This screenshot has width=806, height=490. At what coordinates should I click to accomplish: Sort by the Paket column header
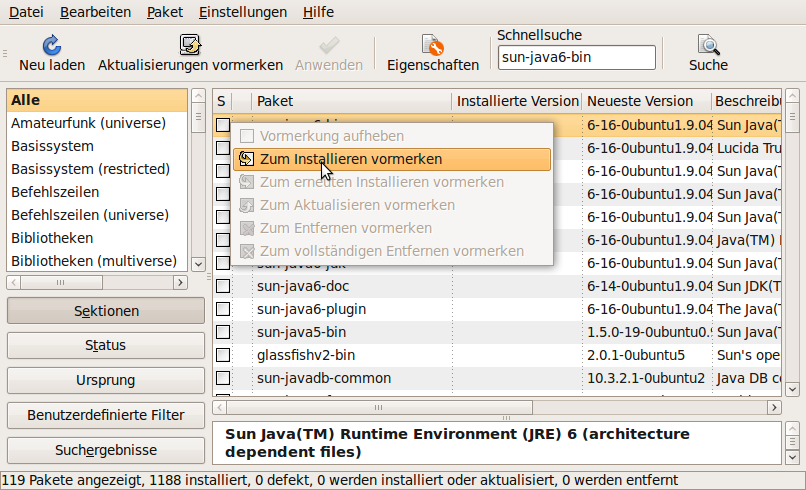[351, 101]
